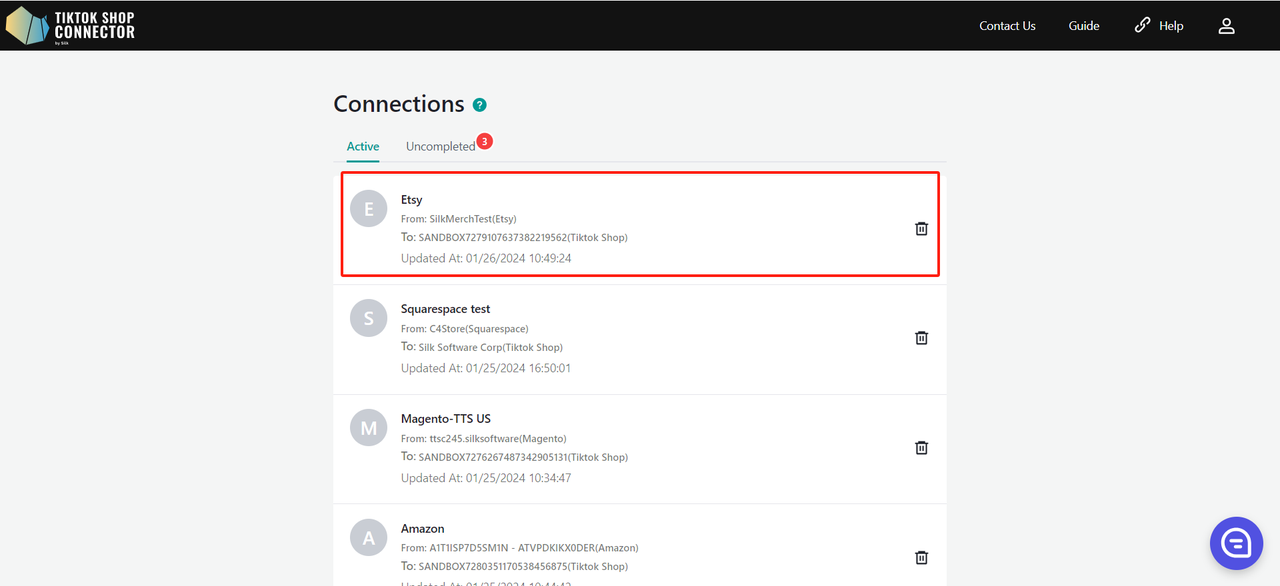Delete the Etsy connection
The width and height of the screenshot is (1280, 586).
922,228
